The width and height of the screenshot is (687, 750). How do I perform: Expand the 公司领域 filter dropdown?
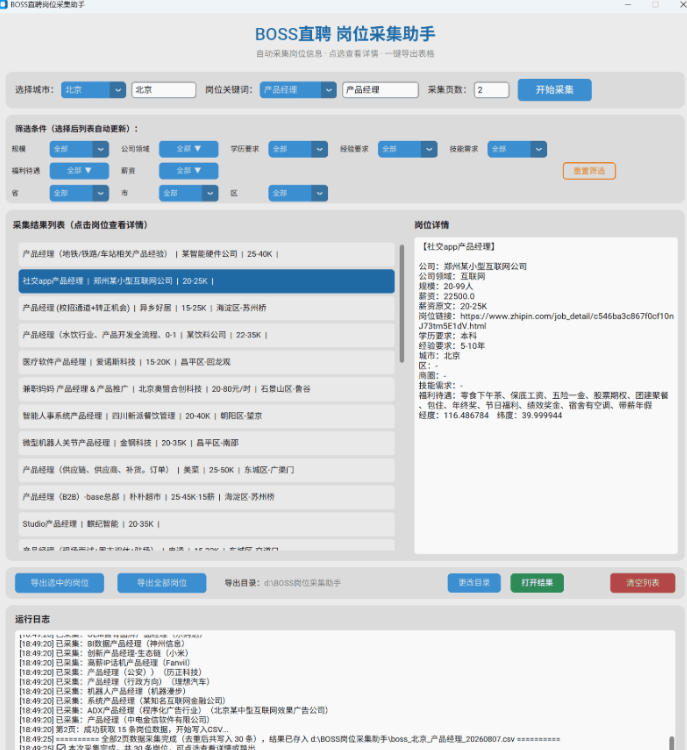coord(188,149)
